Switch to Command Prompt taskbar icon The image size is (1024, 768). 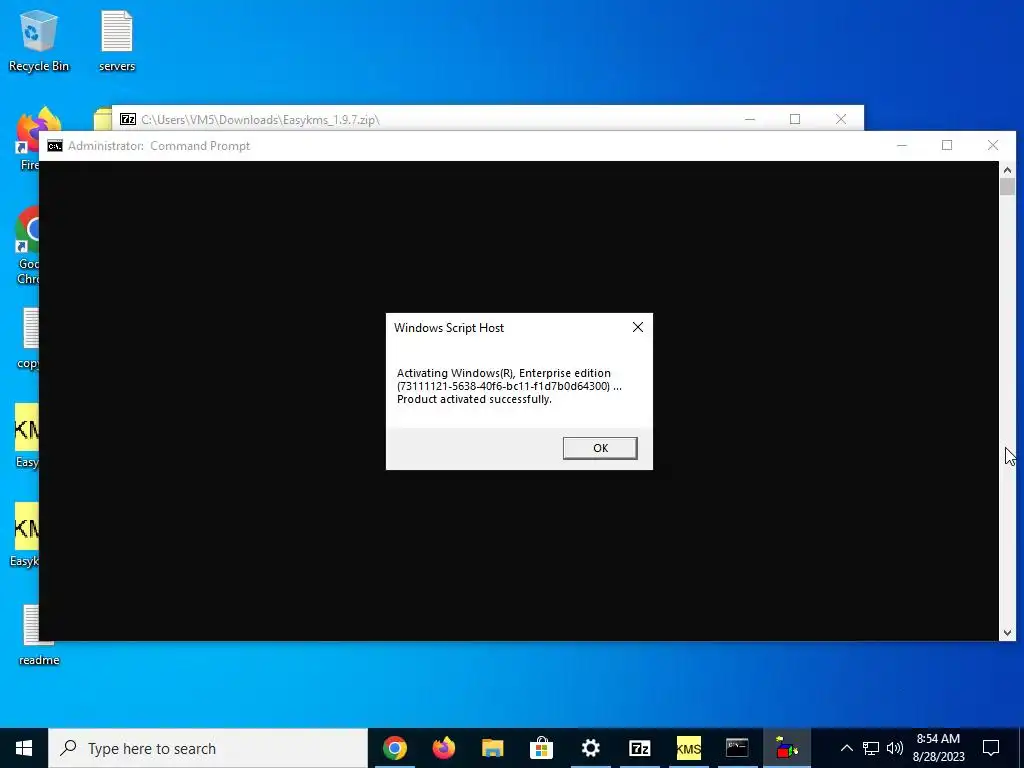coord(737,748)
